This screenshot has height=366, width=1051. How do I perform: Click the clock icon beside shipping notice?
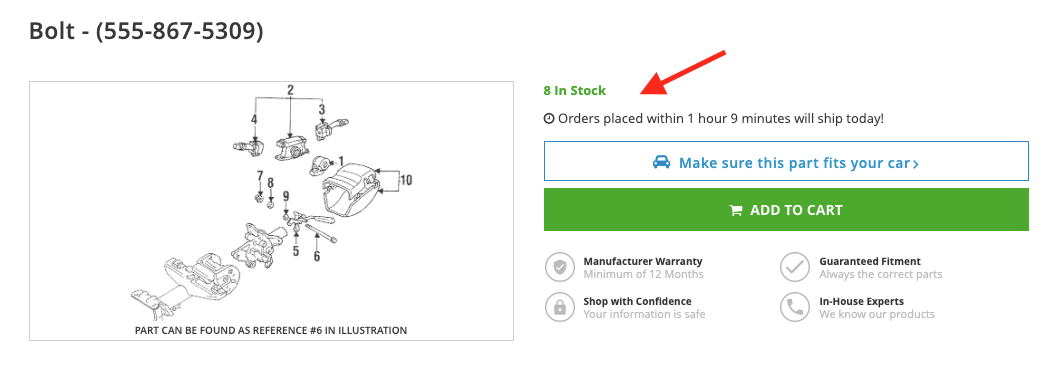[549, 119]
